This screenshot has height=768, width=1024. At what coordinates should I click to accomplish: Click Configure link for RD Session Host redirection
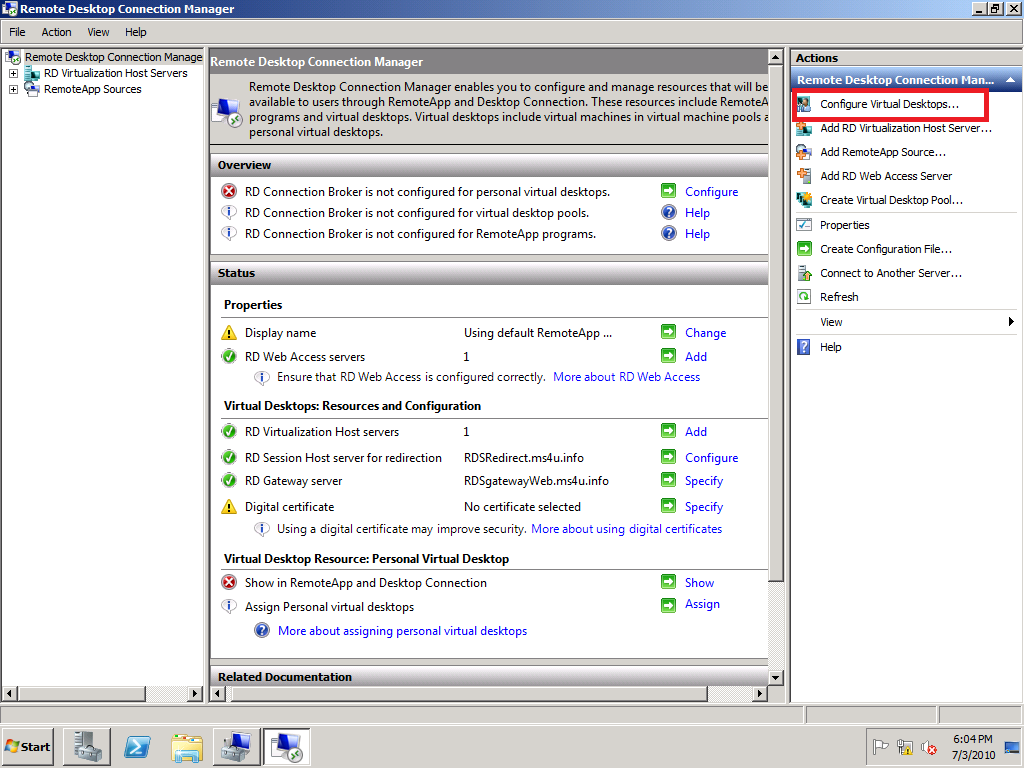point(711,458)
